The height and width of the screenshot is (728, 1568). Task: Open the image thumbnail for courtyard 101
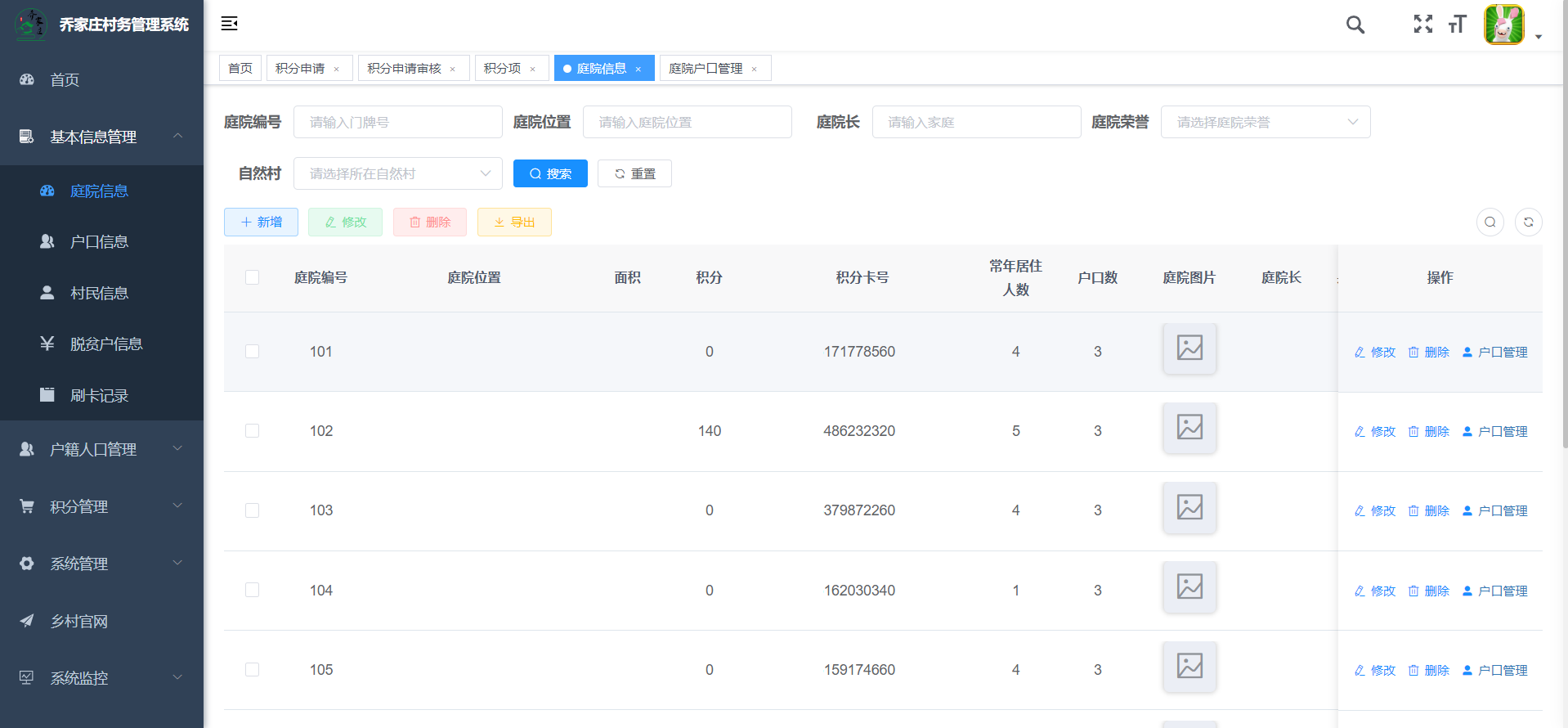pos(1189,348)
